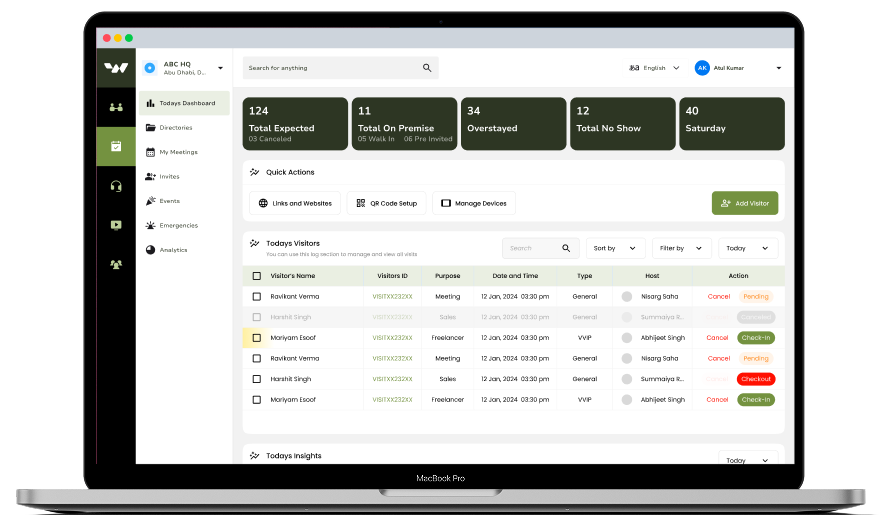887x520 pixels.
Task: Click VISITXX232XX ID in first Ravikant Verma row
Action: pyautogui.click(x=393, y=296)
